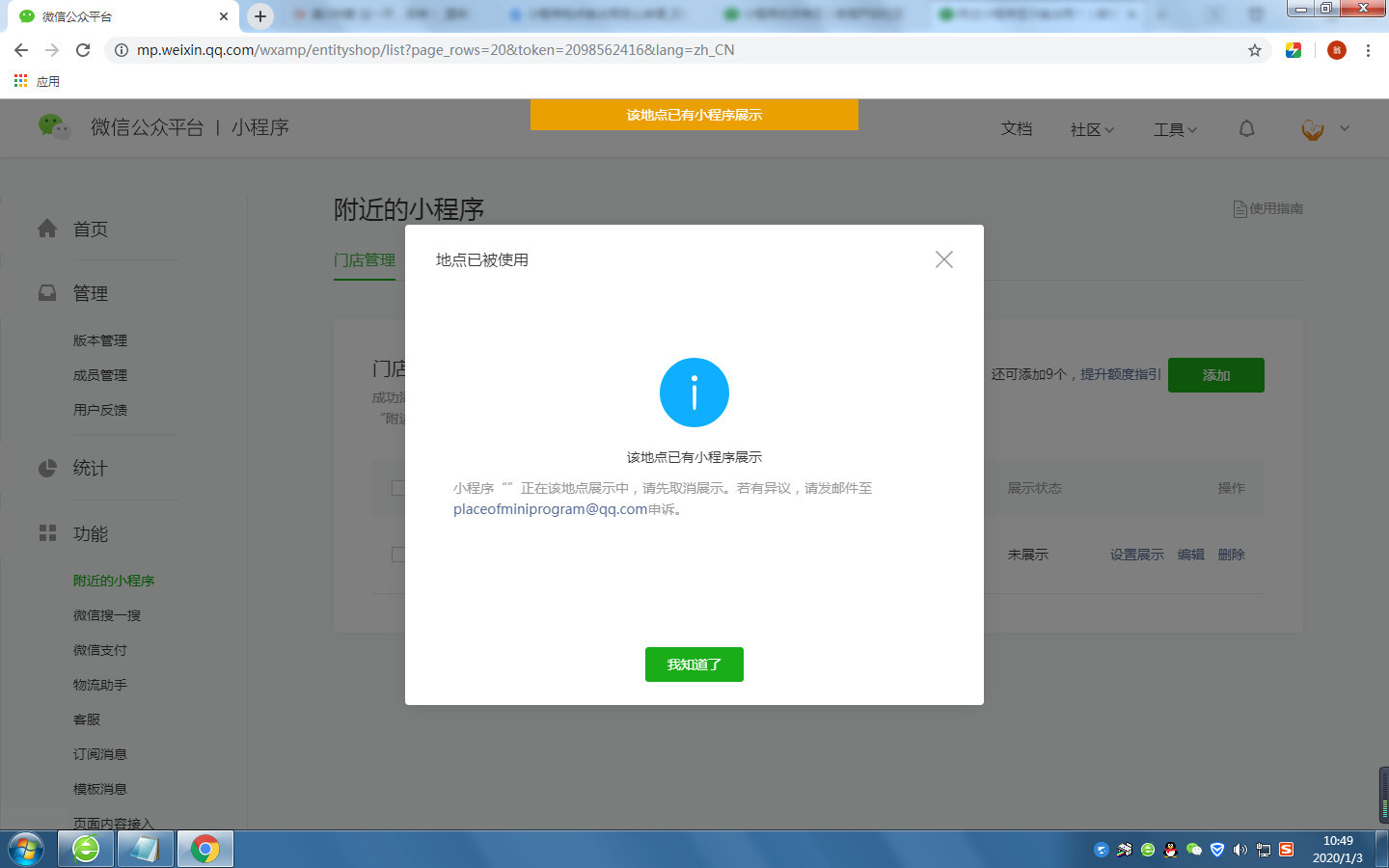Viewport: 1389px width, 868px height.
Task: Close the 地点已被使用 dialog with X
Action: 944,259
